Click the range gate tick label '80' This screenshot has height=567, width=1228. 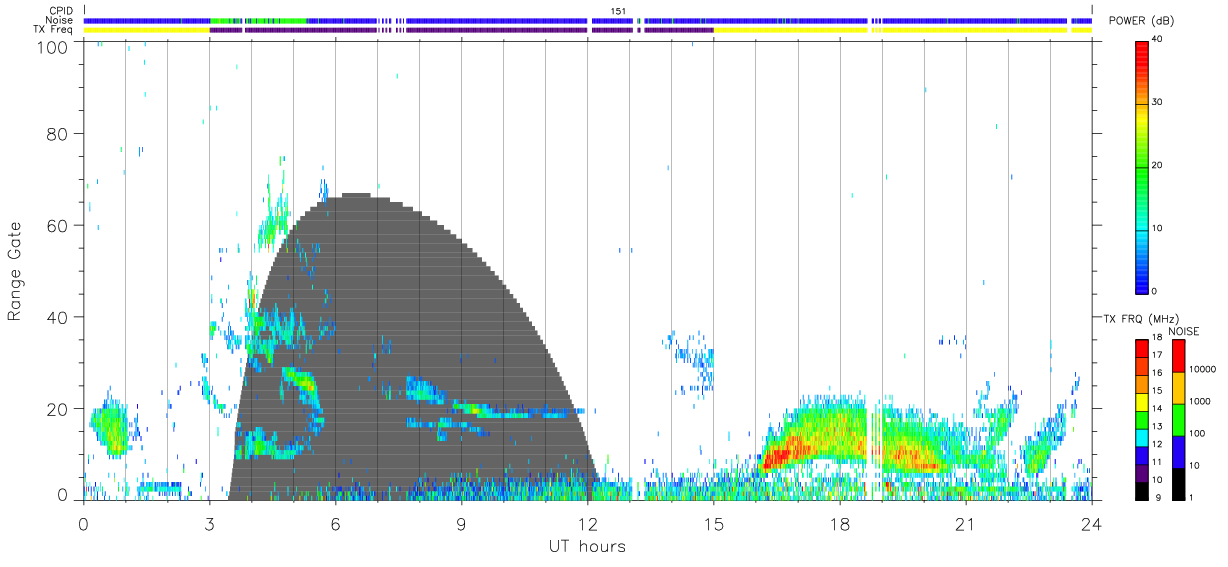(59, 134)
